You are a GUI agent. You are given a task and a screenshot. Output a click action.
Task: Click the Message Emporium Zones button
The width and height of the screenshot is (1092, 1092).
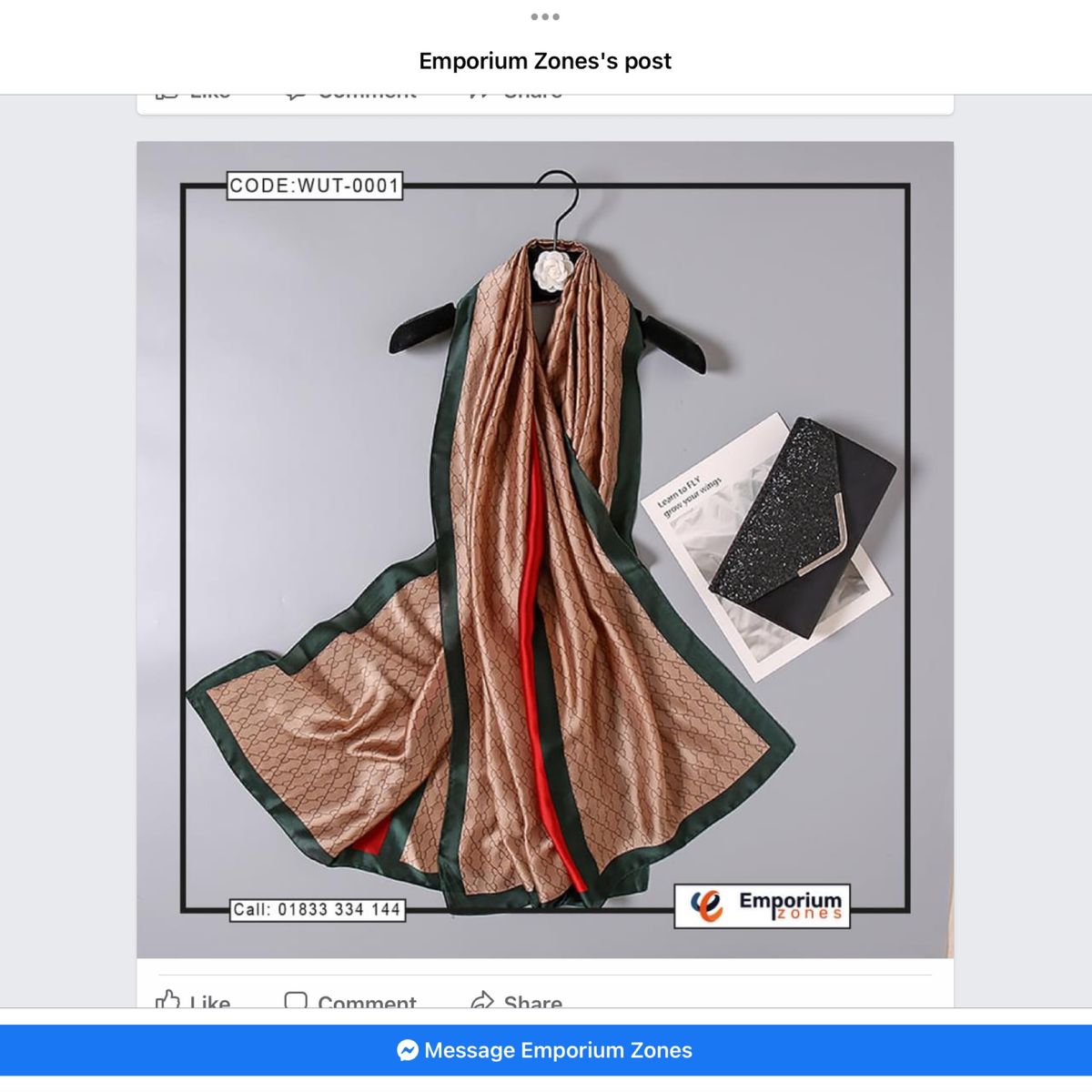(x=546, y=1050)
